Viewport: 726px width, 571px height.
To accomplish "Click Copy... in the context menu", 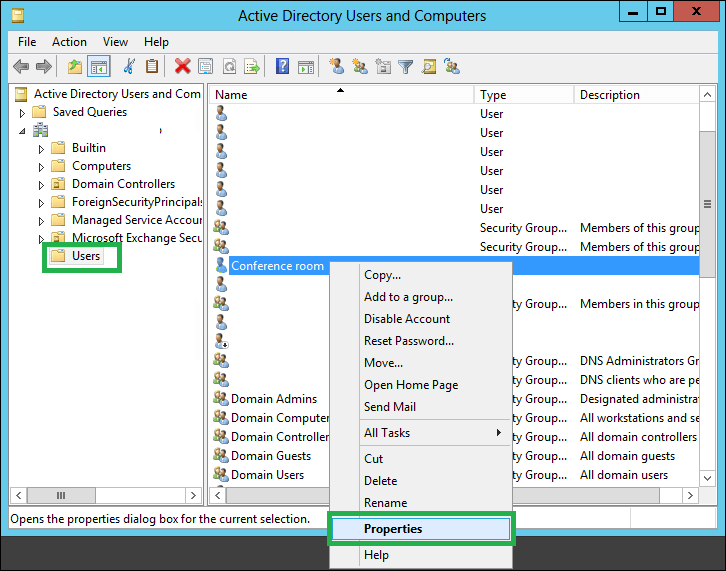I will [x=420, y=275].
